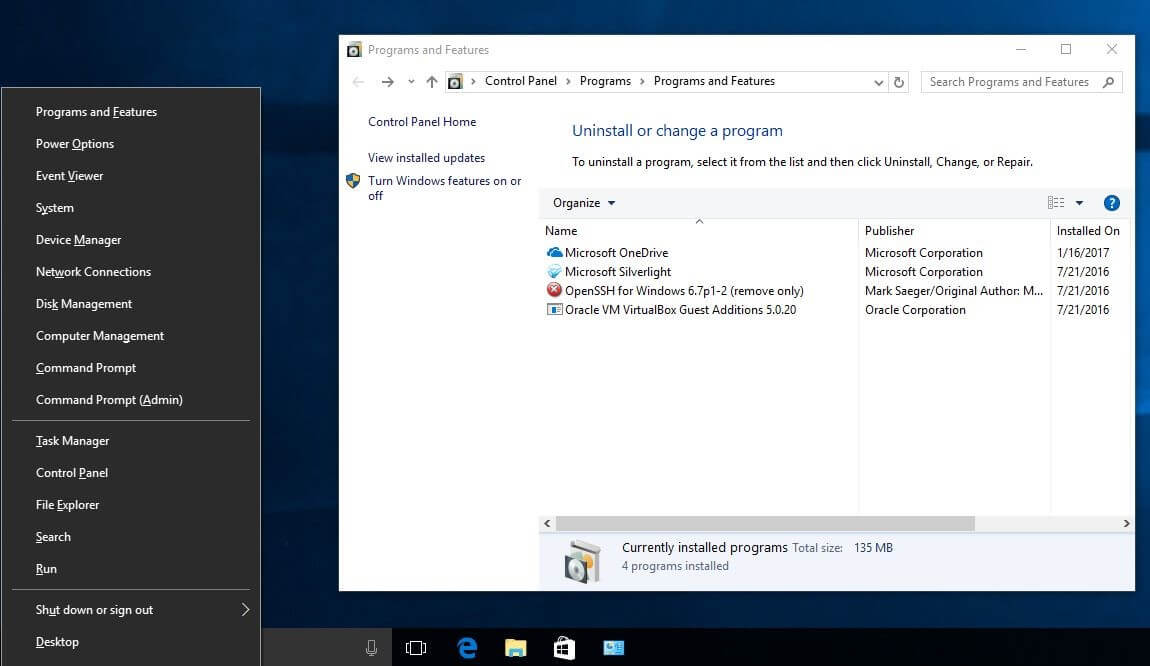This screenshot has height=666, width=1150.
Task: Open the recent locations dropdown arrow
Action: [x=411, y=82]
